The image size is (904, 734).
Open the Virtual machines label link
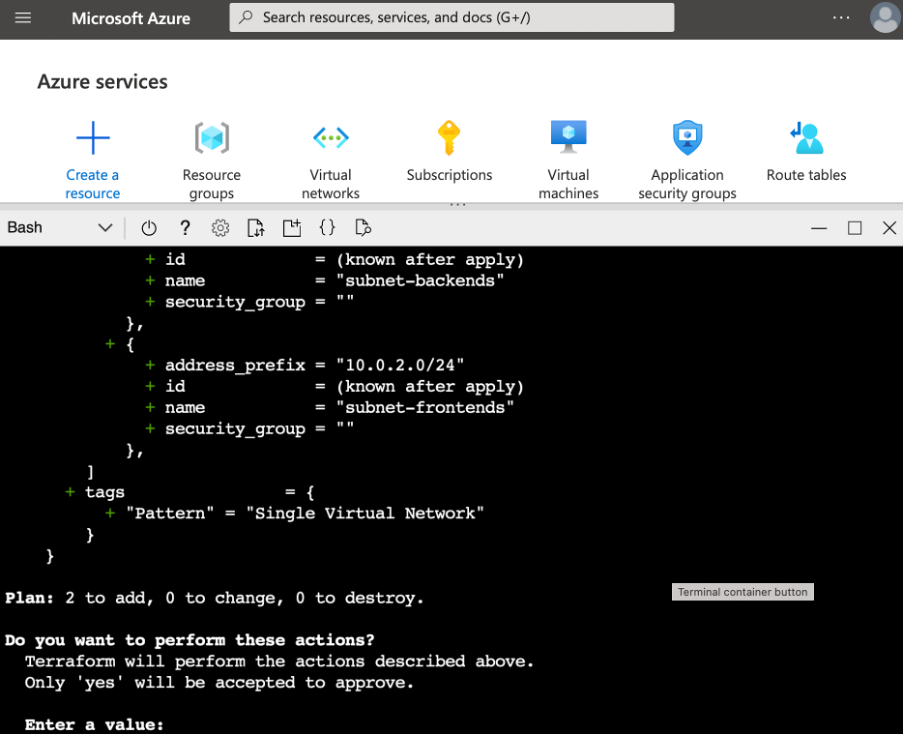568,184
